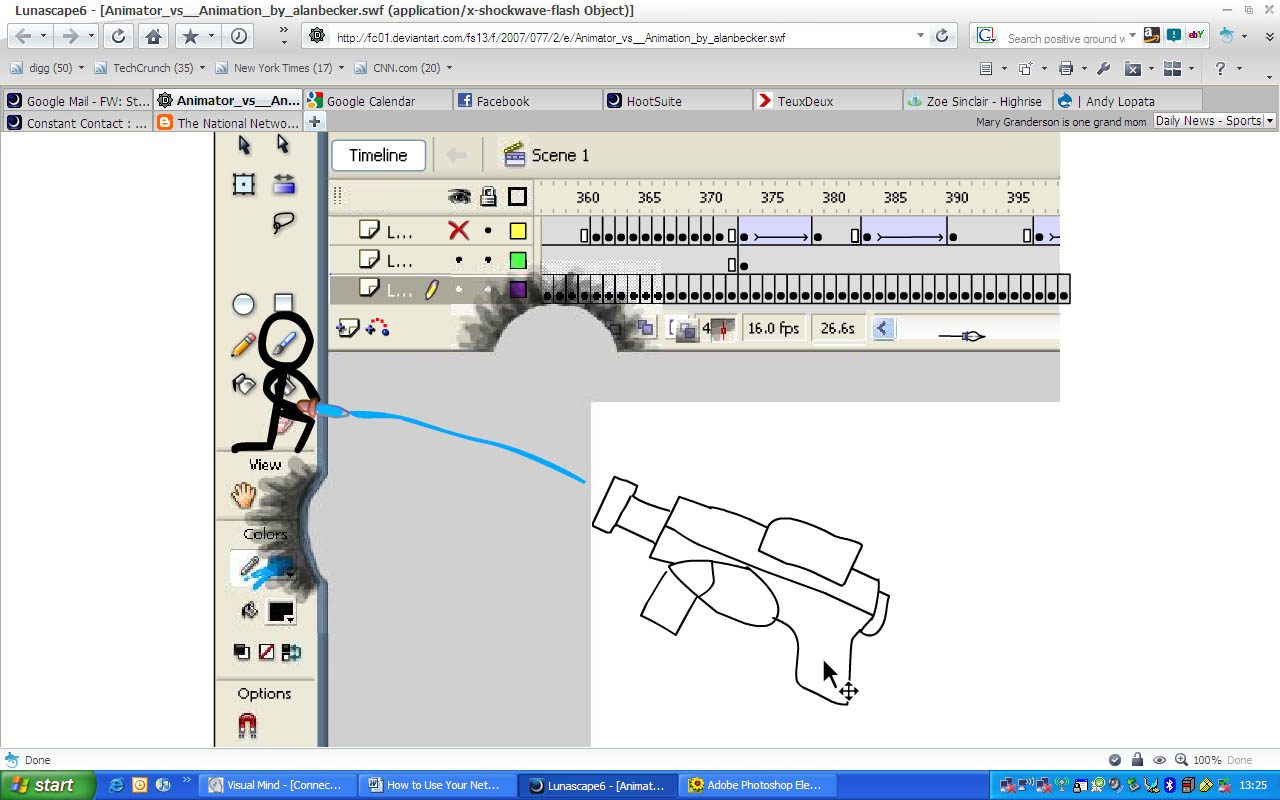Expand the address bar URL history dropdown
Viewport: 1280px width, 800px height.
pos(920,36)
